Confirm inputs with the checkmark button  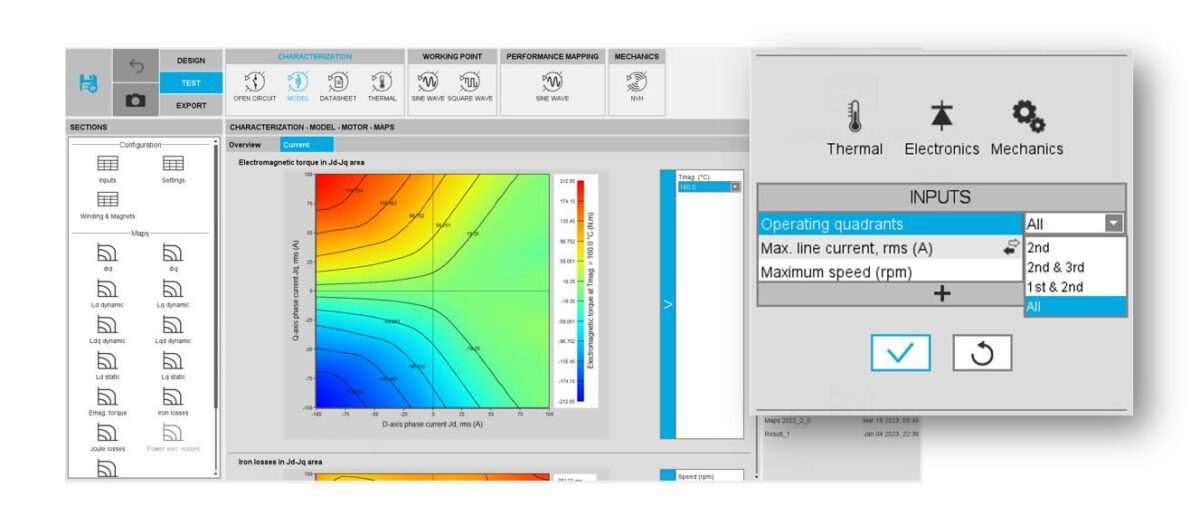click(900, 353)
